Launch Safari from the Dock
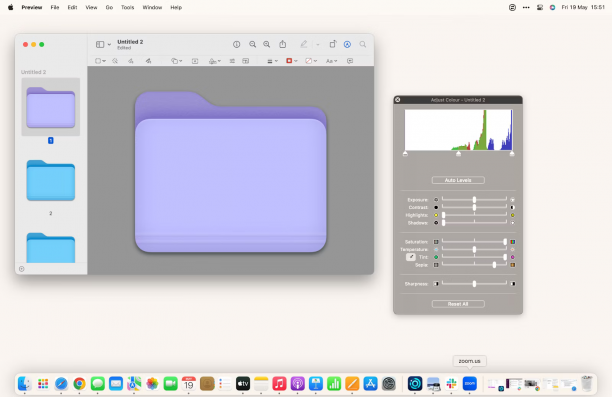Image resolution: width=612 pixels, height=397 pixels. pyautogui.click(x=61, y=384)
